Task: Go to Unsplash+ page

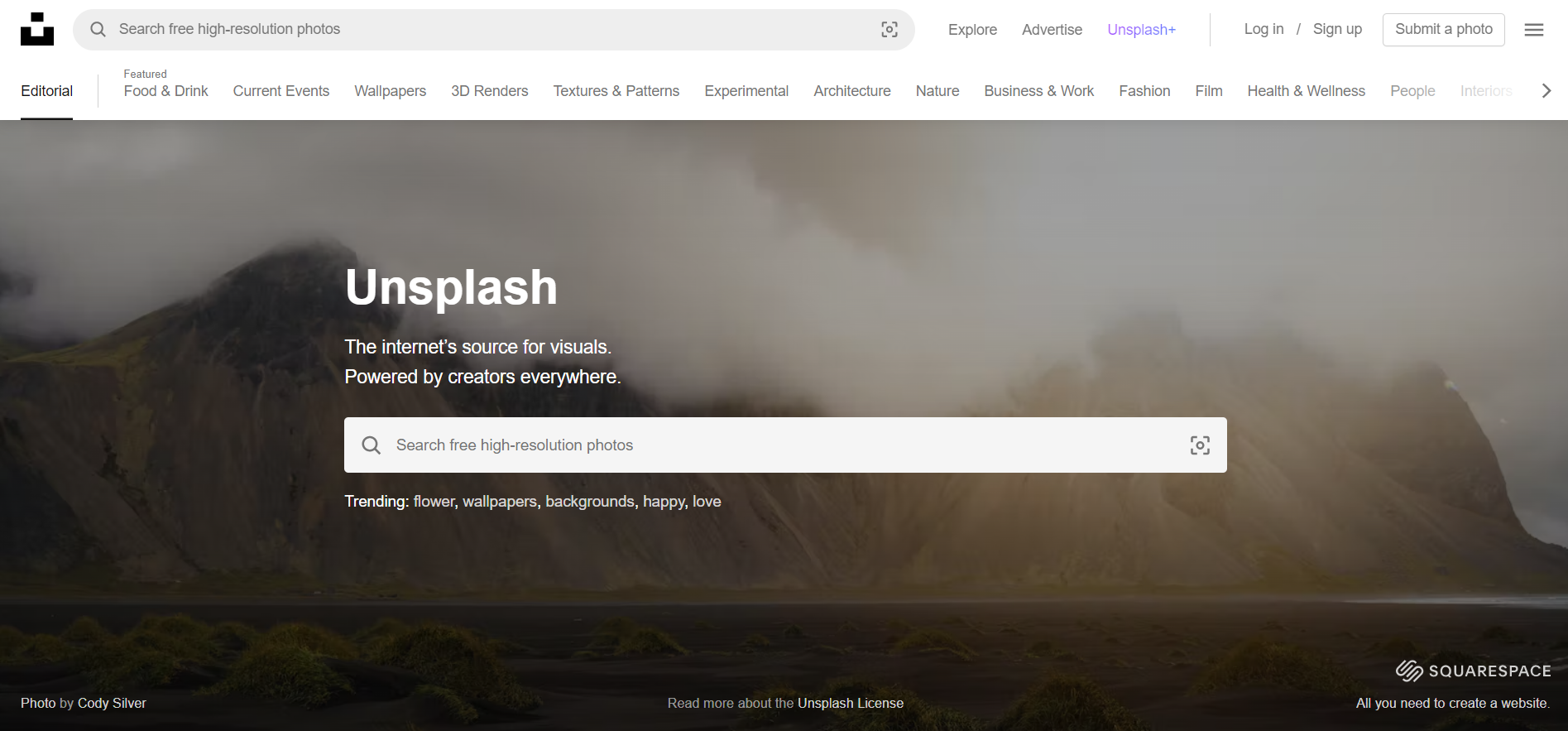Action: tap(1141, 30)
